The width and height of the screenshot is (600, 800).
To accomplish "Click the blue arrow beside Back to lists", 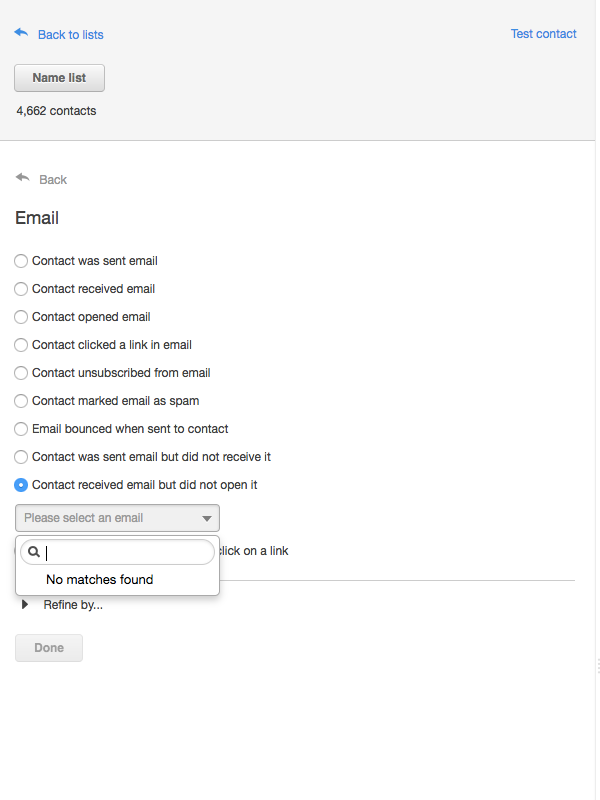I will tap(21, 33).
